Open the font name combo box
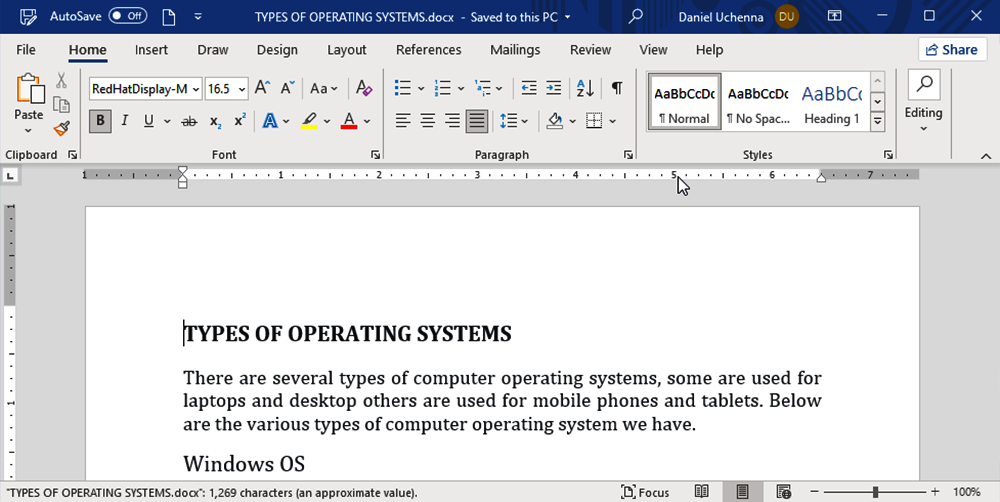Screen dimensions: 1000x502 pos(146,89)
